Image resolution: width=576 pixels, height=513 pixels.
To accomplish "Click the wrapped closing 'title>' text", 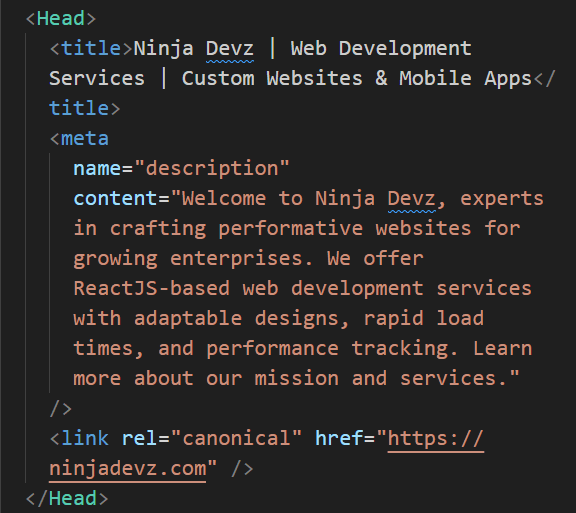I will point(84,108).
